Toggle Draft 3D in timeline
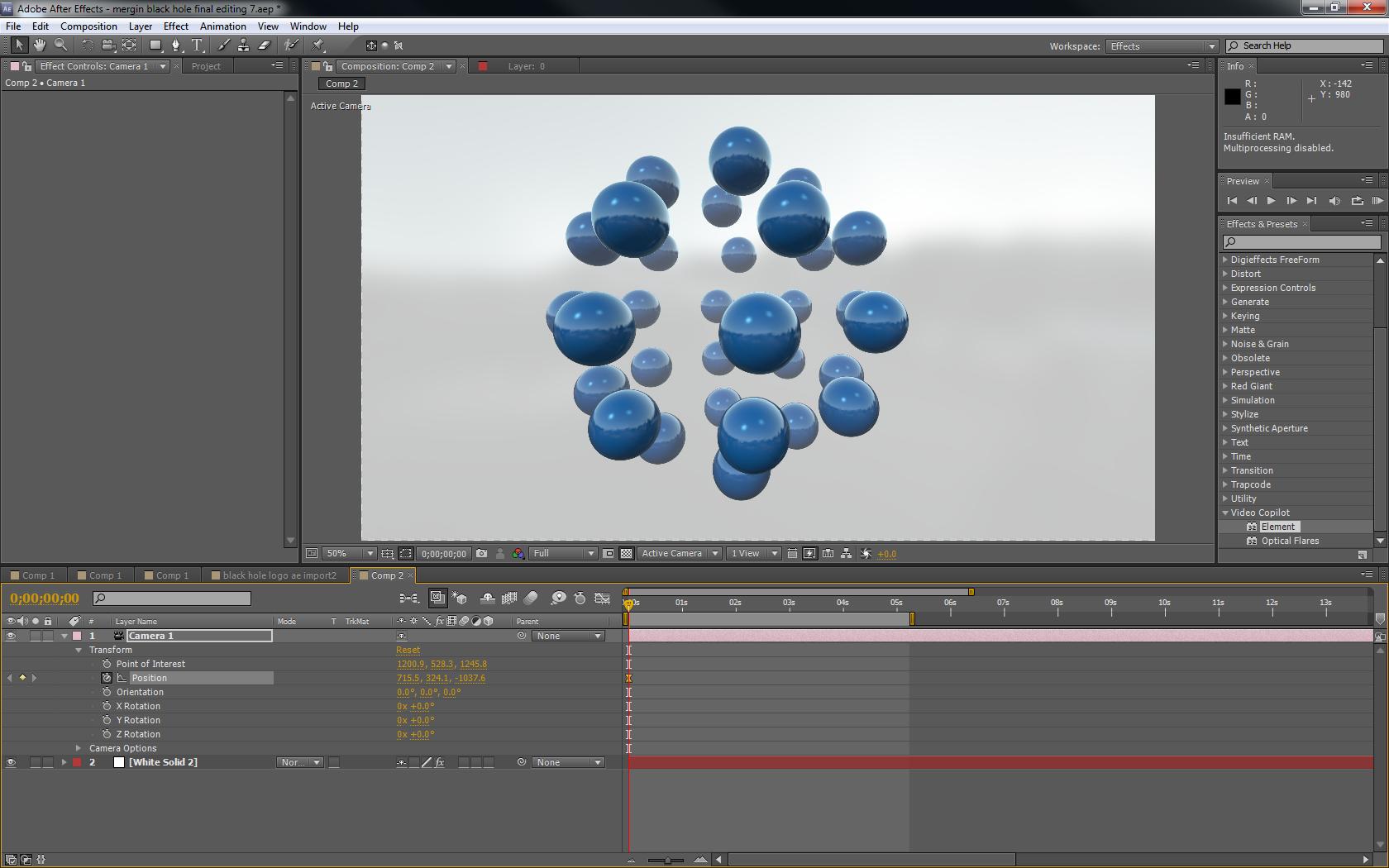 [x=461, y=598]
